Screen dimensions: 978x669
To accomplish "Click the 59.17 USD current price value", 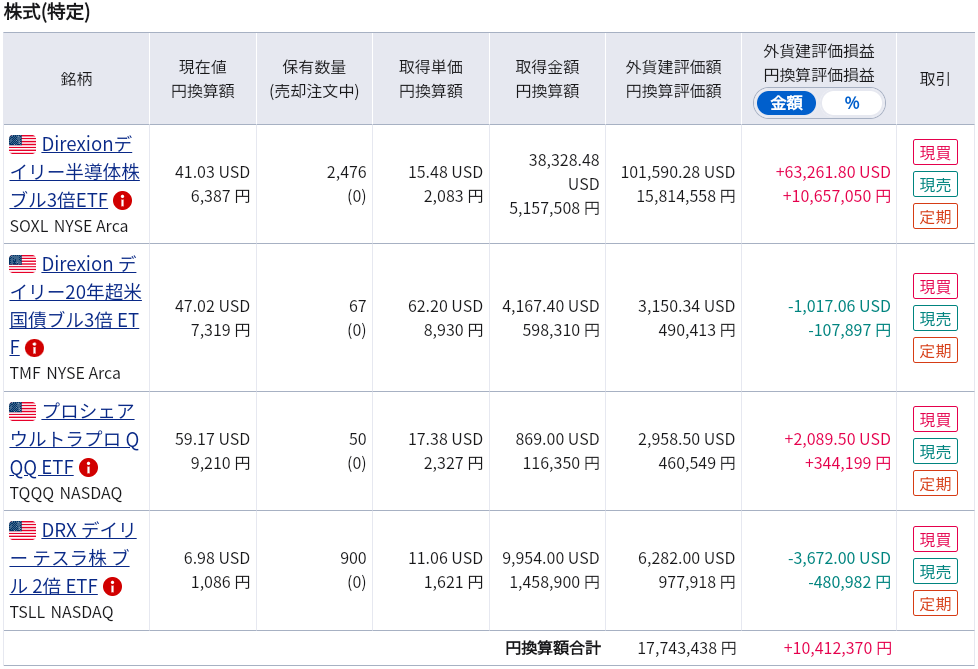I will click(212, 439).
